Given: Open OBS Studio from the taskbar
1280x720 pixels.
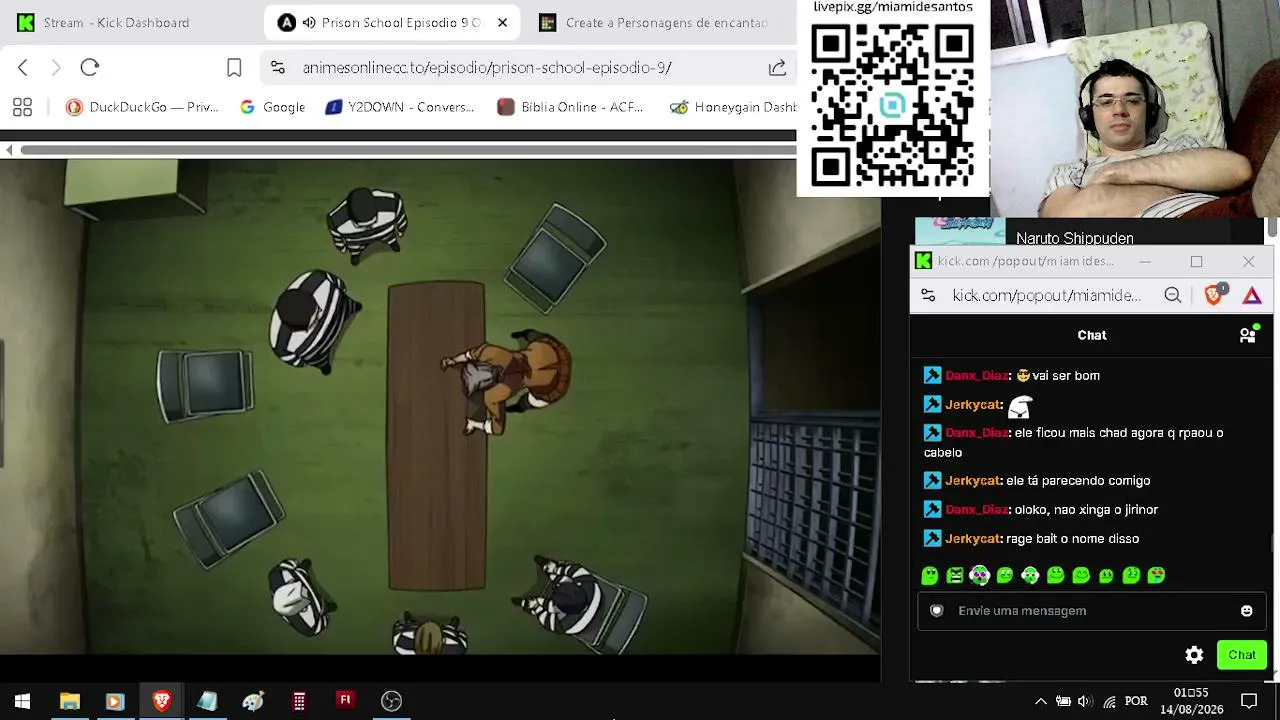Looking at the screenshot, I should click(391, 701).
